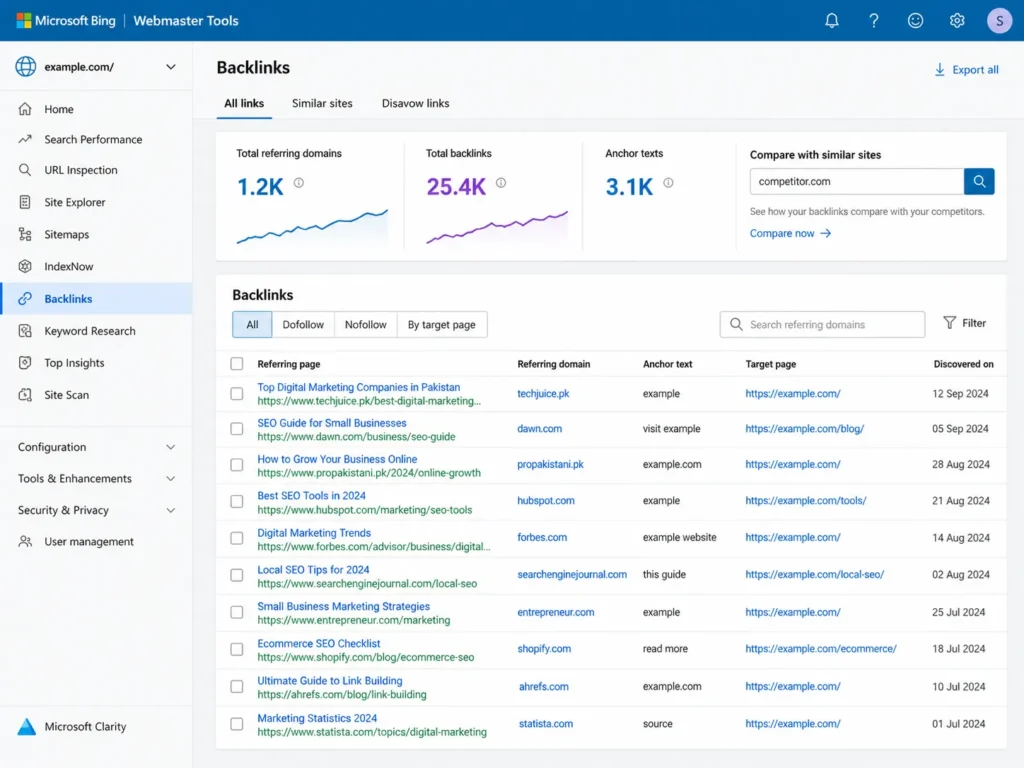Check the techjuice.pk row checkbox
This screenshot has height=768, width=1024.
(x=236, y=394)
